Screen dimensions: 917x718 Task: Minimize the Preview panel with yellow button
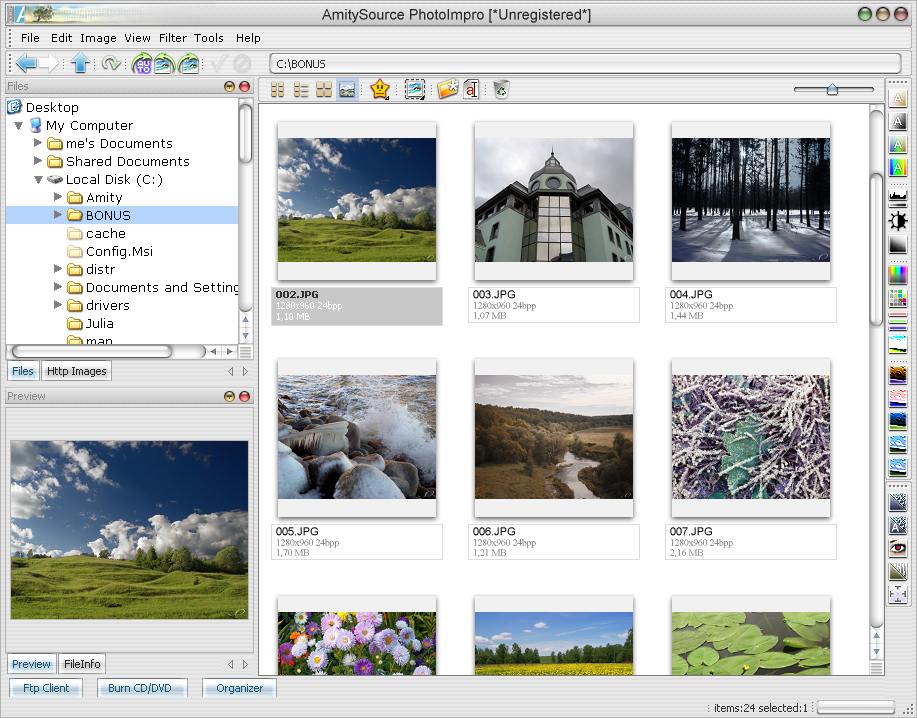[x=229, y=396]
